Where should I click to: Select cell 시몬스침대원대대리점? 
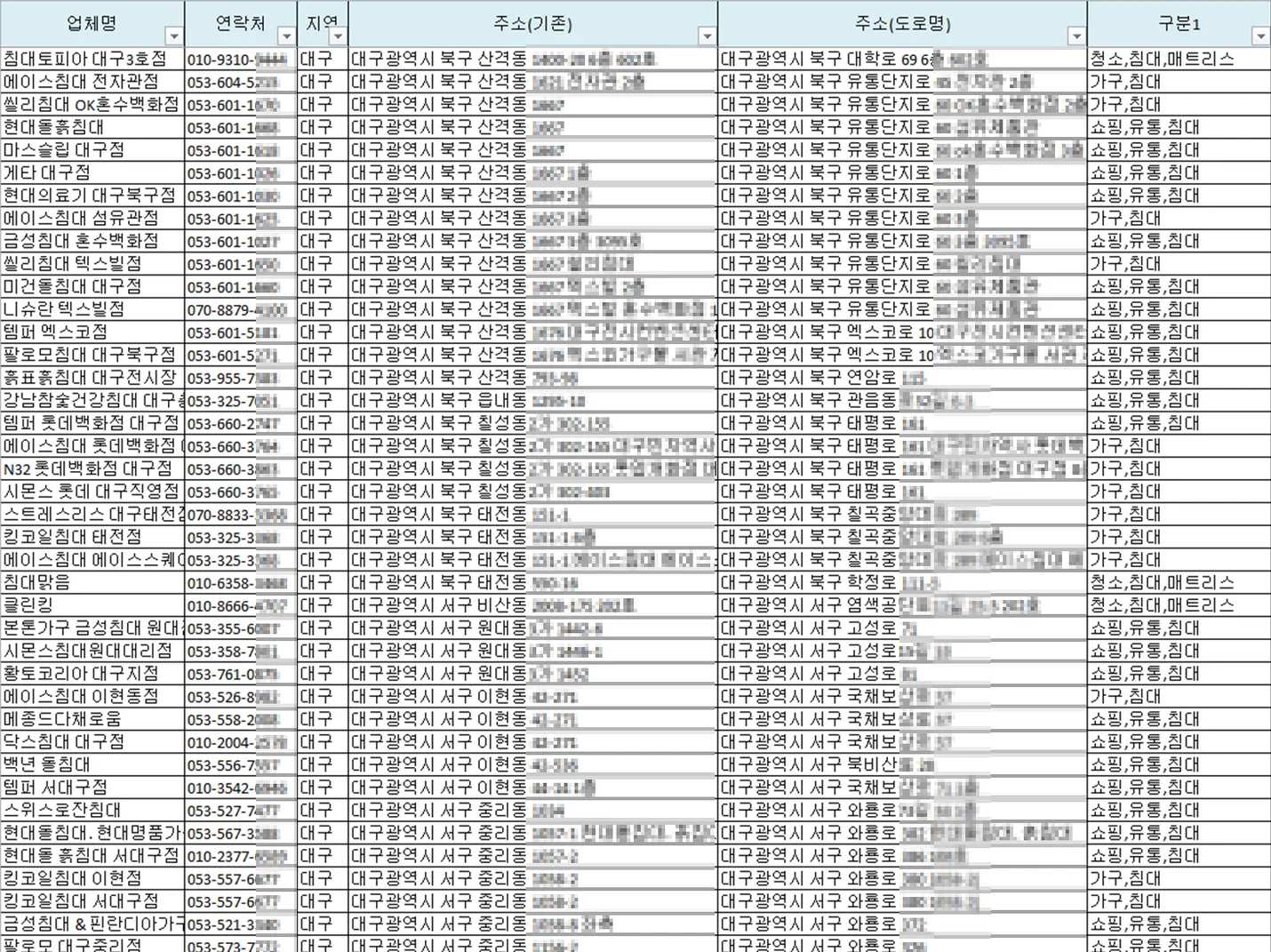(x=92, y=652)
